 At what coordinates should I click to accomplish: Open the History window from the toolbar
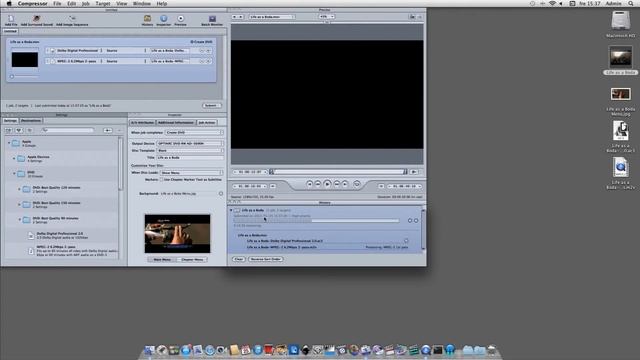point(147,19)
